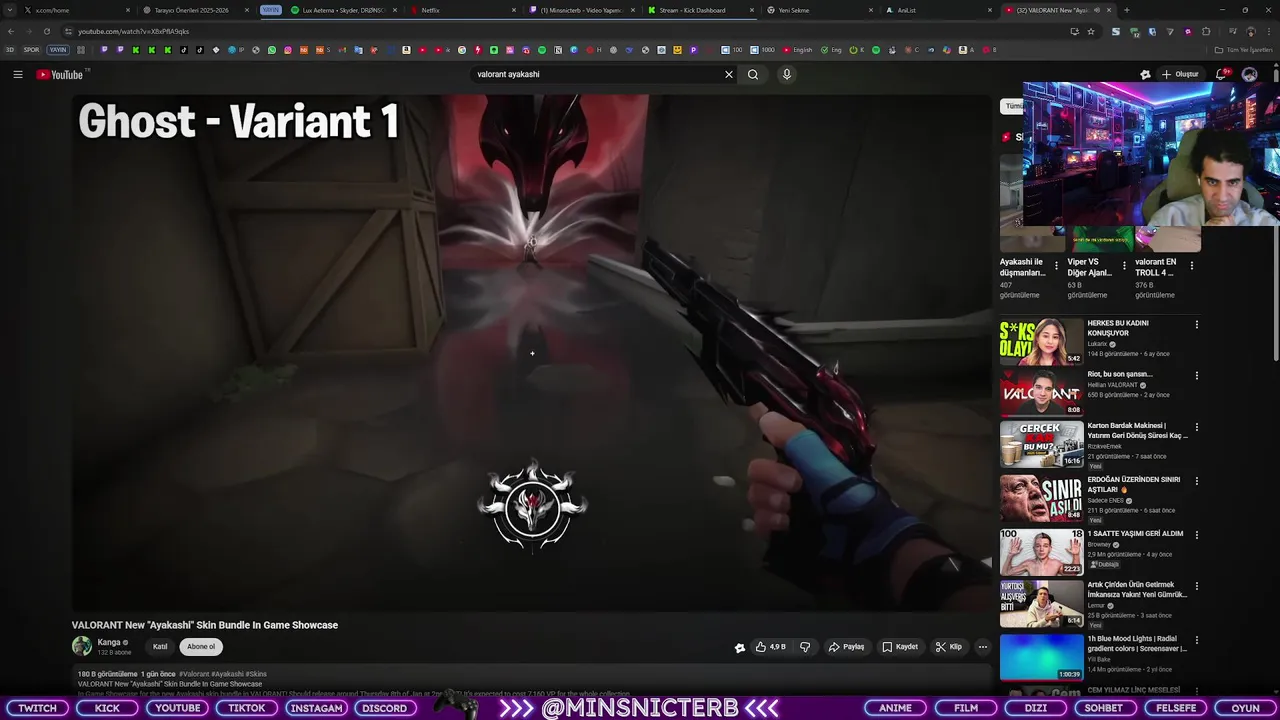Click the browser address bar URL
1280x720 pixels.
[134, 31]
